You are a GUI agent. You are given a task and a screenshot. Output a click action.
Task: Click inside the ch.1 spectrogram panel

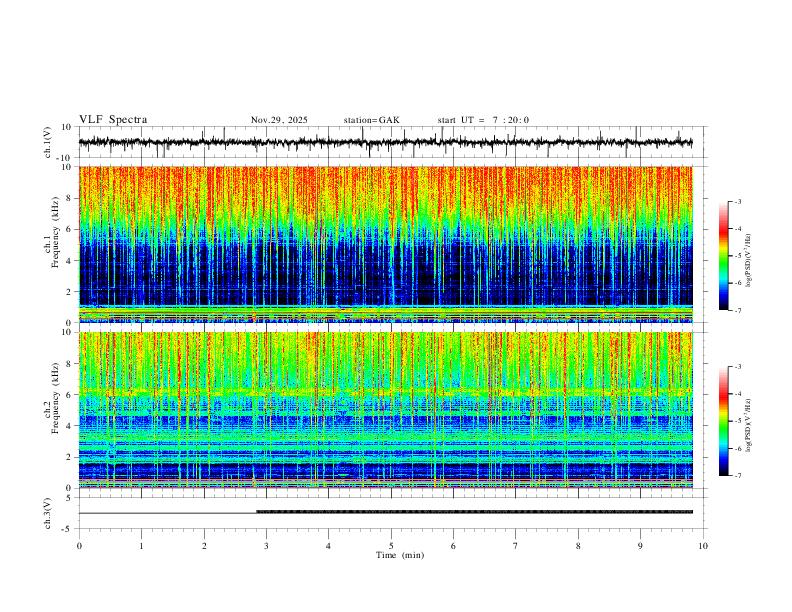coord(386,244)
